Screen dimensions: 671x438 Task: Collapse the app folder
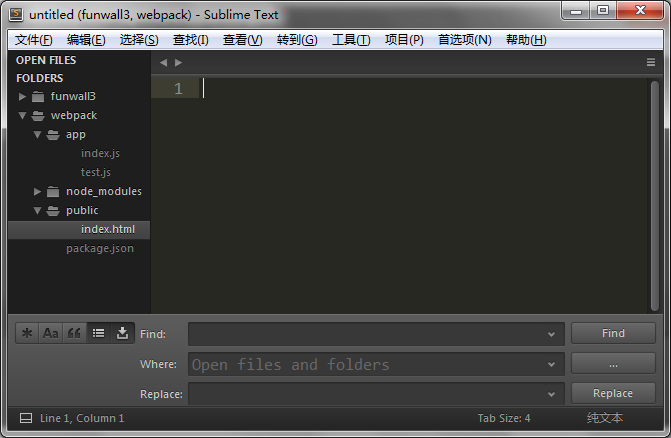[x=38, y=134]
